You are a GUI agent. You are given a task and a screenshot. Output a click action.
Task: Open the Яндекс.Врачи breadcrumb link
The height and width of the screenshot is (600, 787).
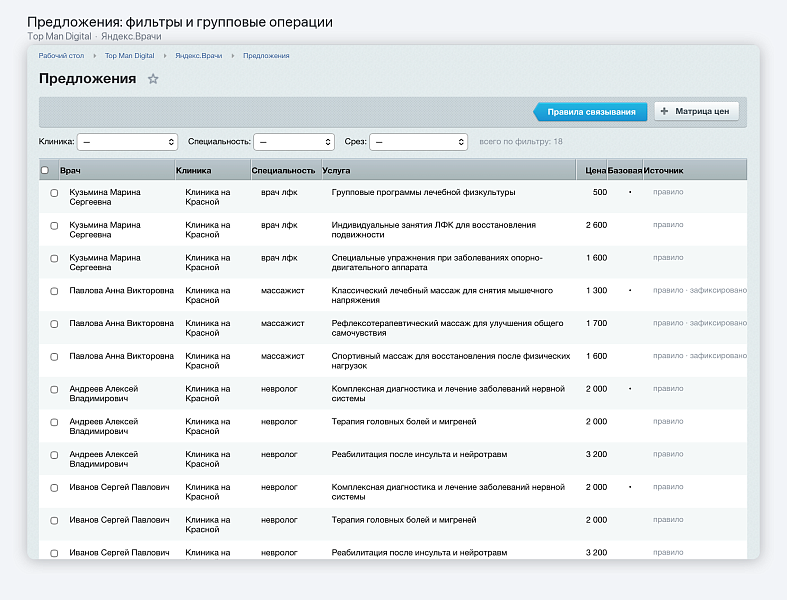pos(198,56)
